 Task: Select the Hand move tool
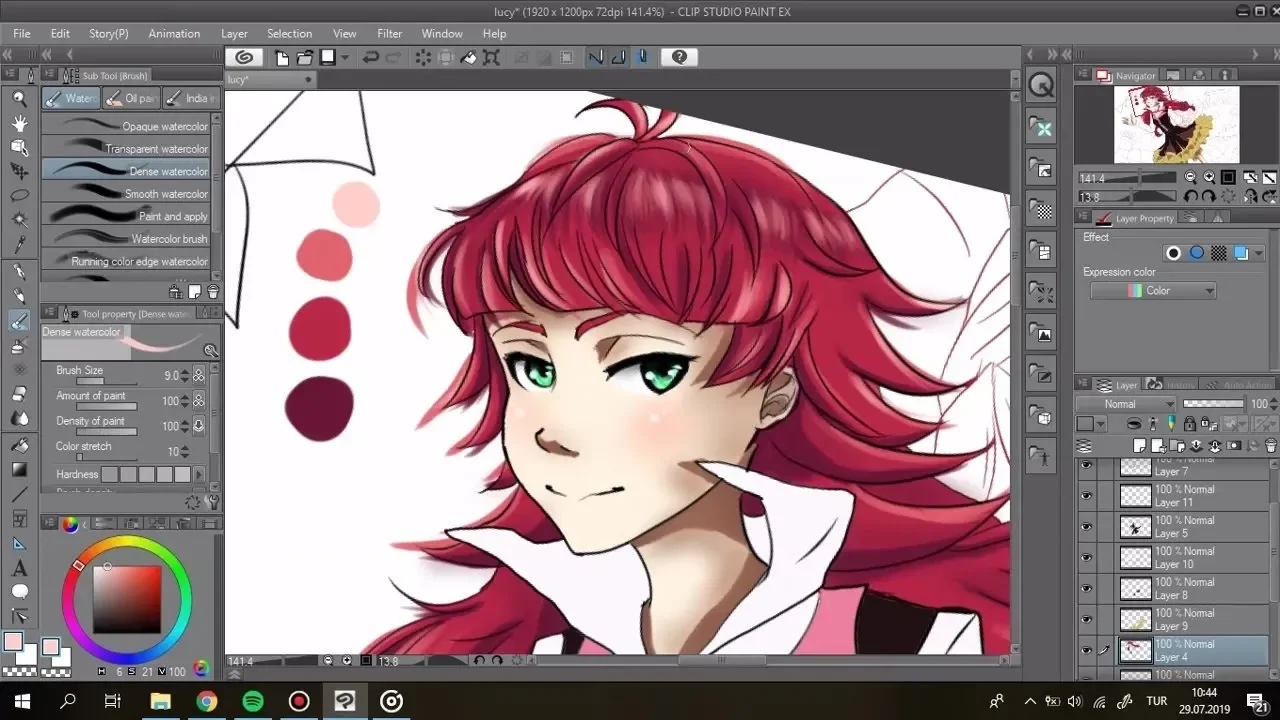click(19, 123)
